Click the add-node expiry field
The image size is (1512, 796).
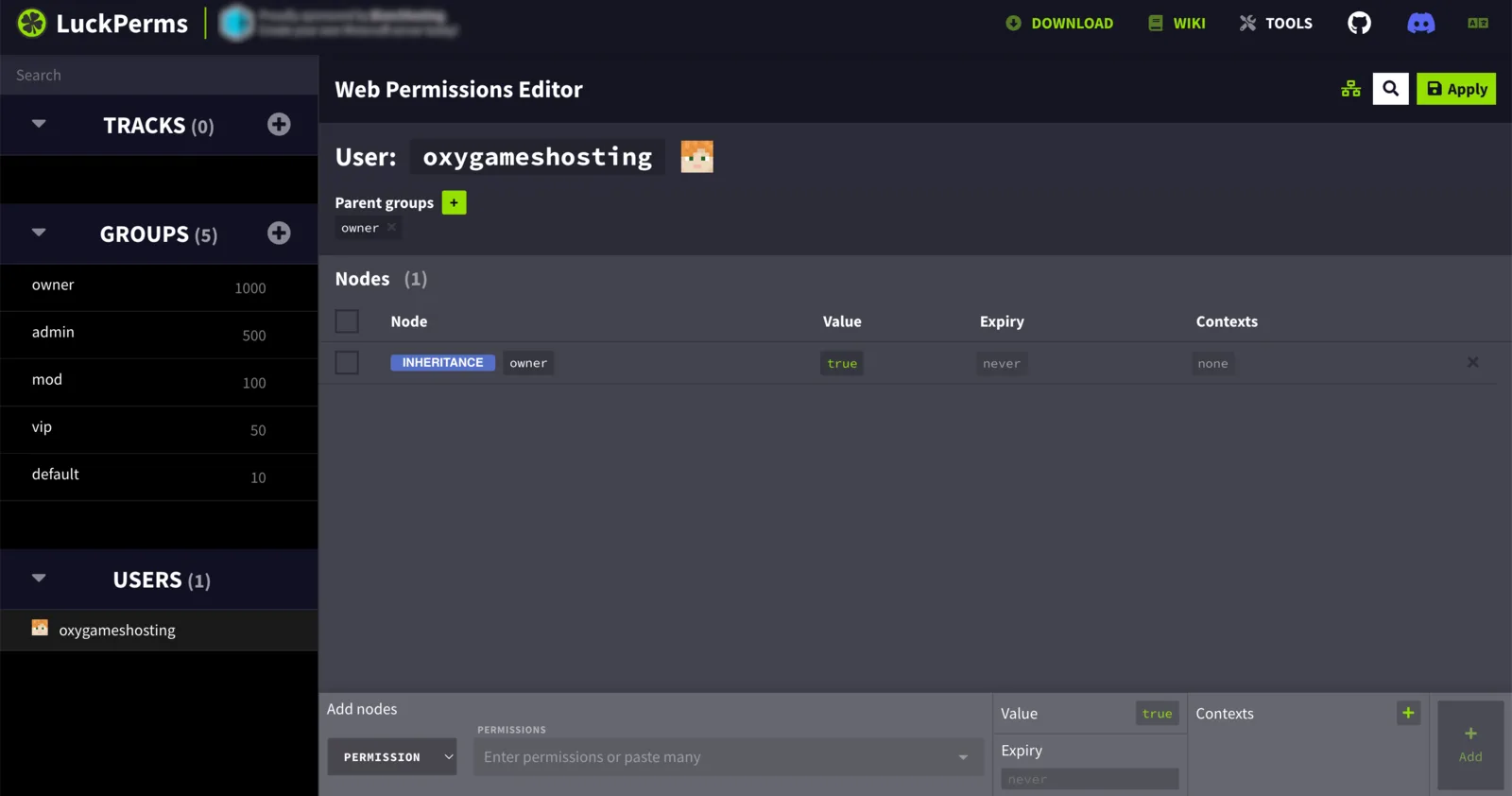[1090, 779]
